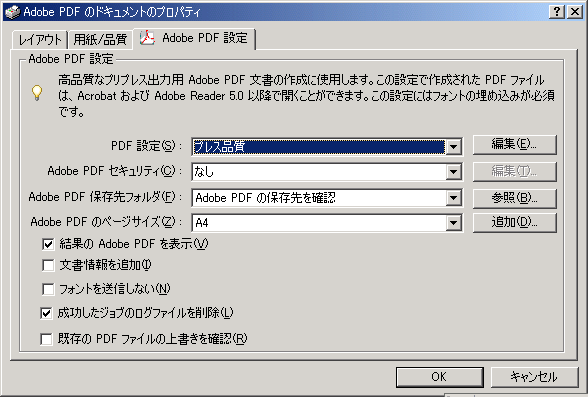
Task: Enable 文書情報を追加 checkbox
Action: click(48, 265)
